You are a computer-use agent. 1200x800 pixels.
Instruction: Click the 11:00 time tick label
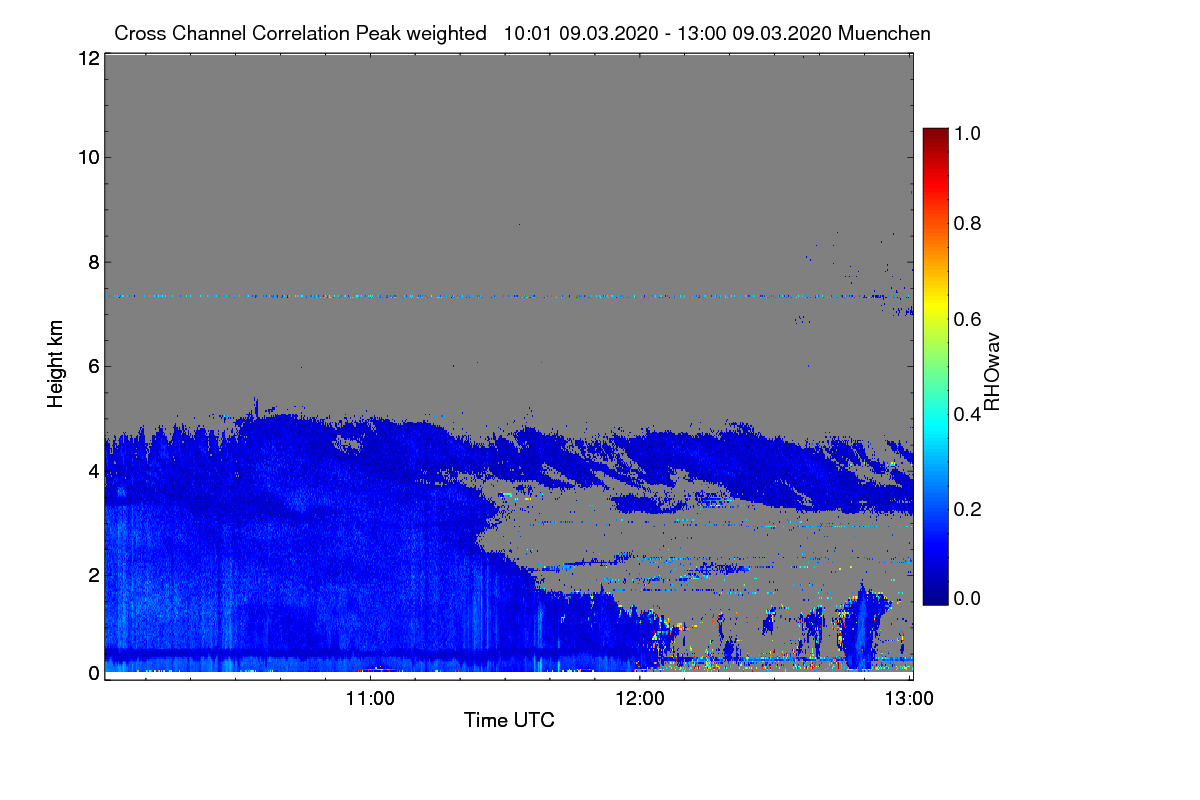(370, 699)
